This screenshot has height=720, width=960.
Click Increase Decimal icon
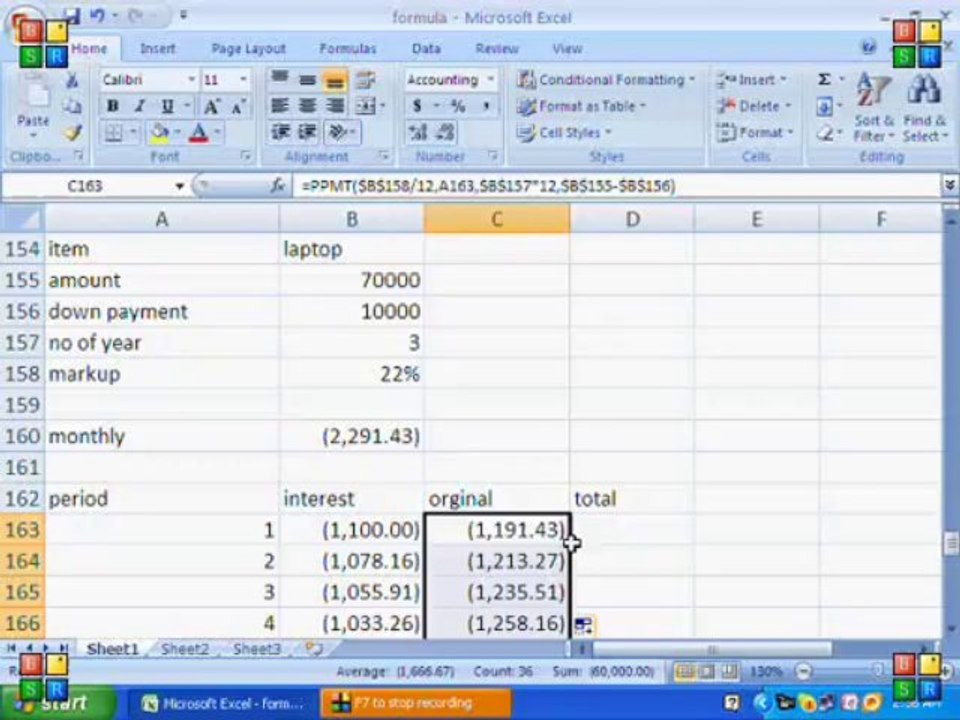[418, 132]
